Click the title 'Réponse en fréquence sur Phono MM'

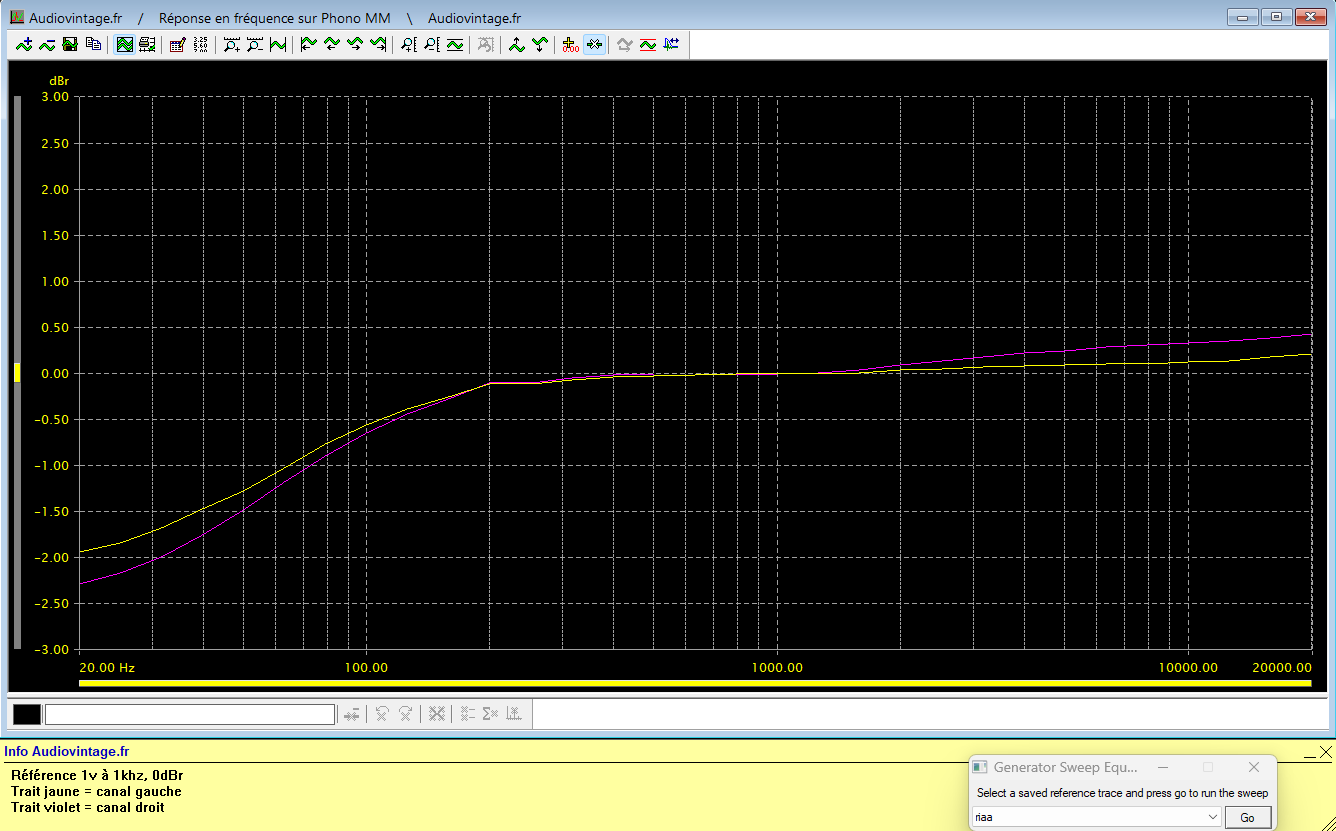click(275, 18)
